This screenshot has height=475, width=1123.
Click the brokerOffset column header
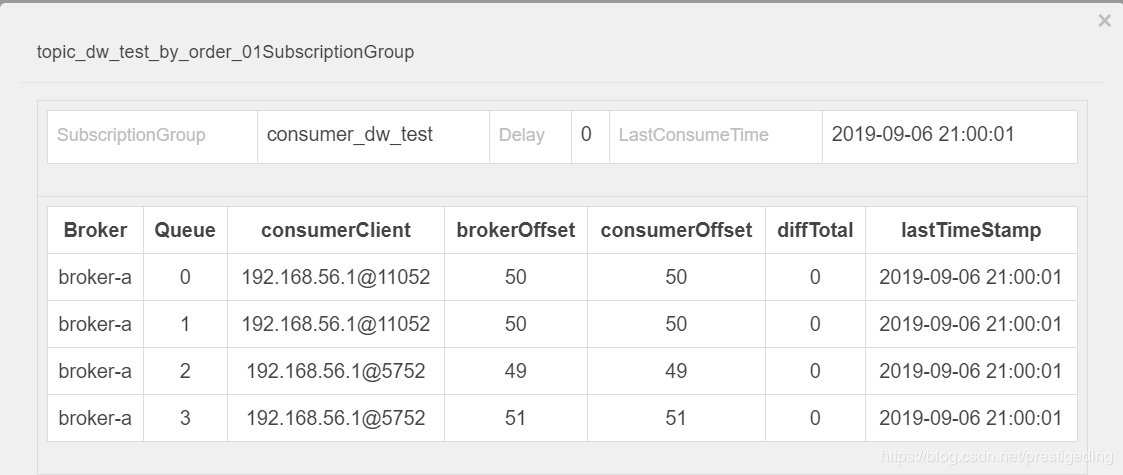point(516,230)
